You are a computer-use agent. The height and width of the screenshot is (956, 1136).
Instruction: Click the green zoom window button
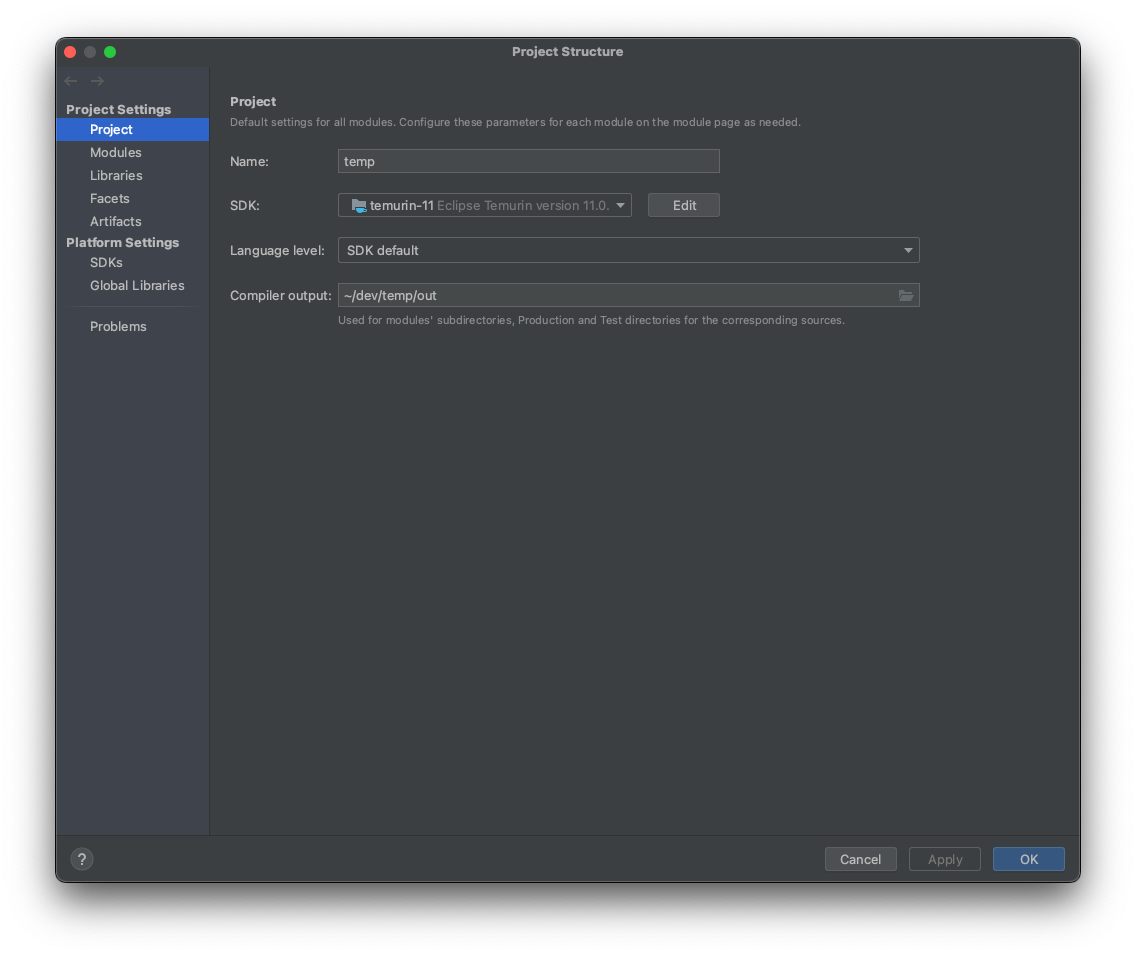pos(110,52)
